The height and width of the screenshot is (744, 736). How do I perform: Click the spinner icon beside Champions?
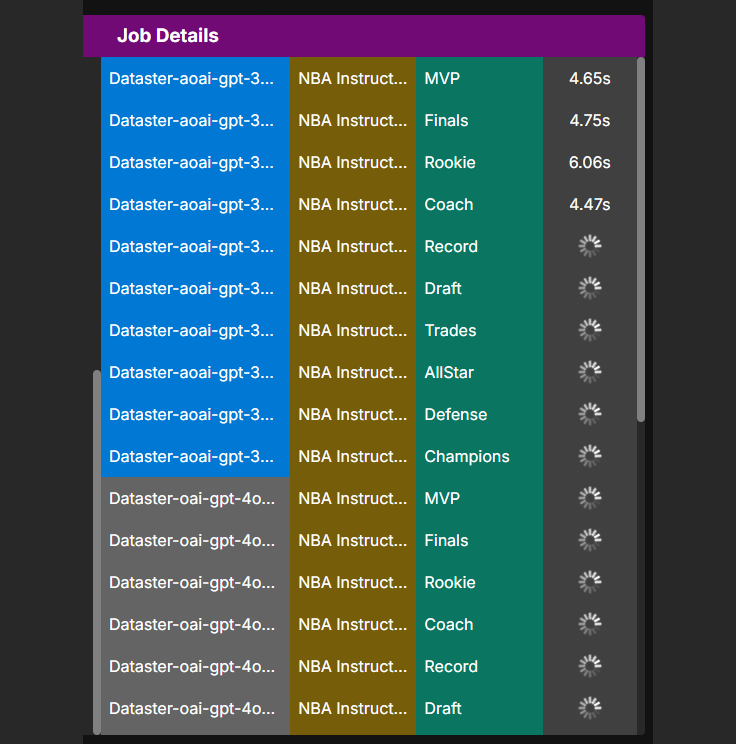coord(590,456)
